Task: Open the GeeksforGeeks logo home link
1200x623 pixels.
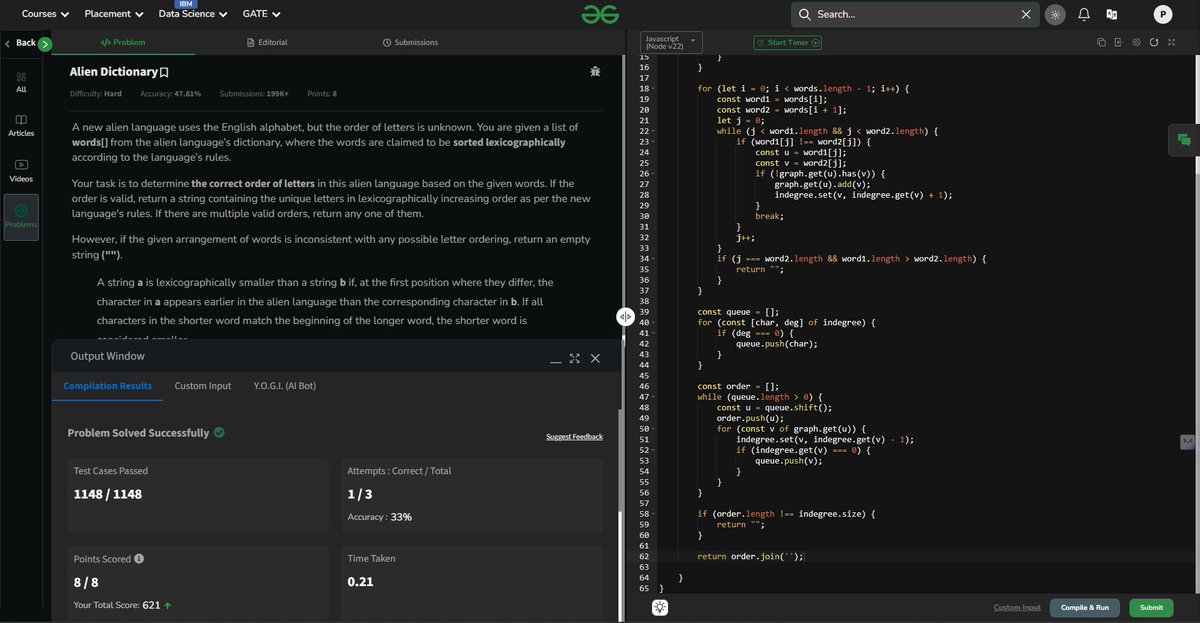Action: pos(600,14)
